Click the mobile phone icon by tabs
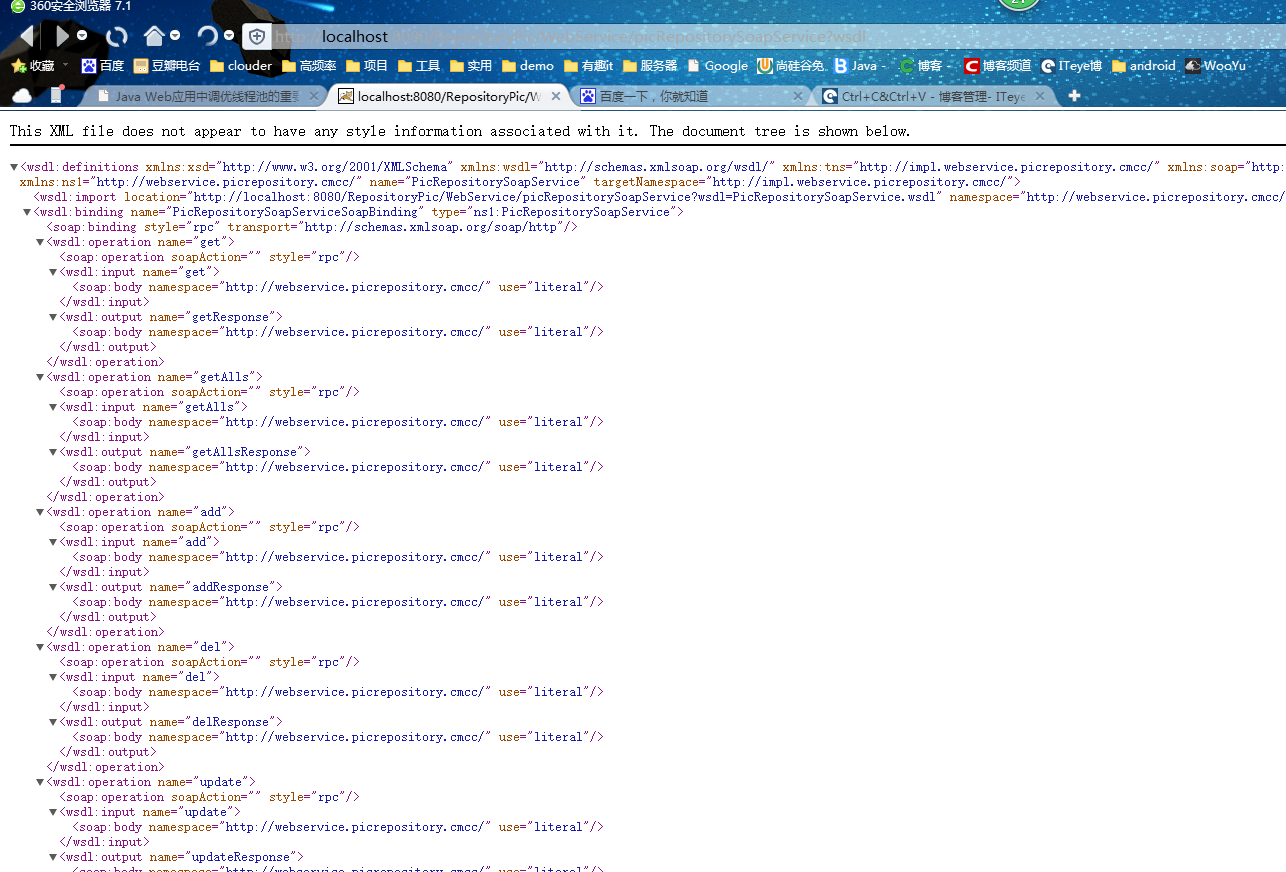 coord(56,95)
